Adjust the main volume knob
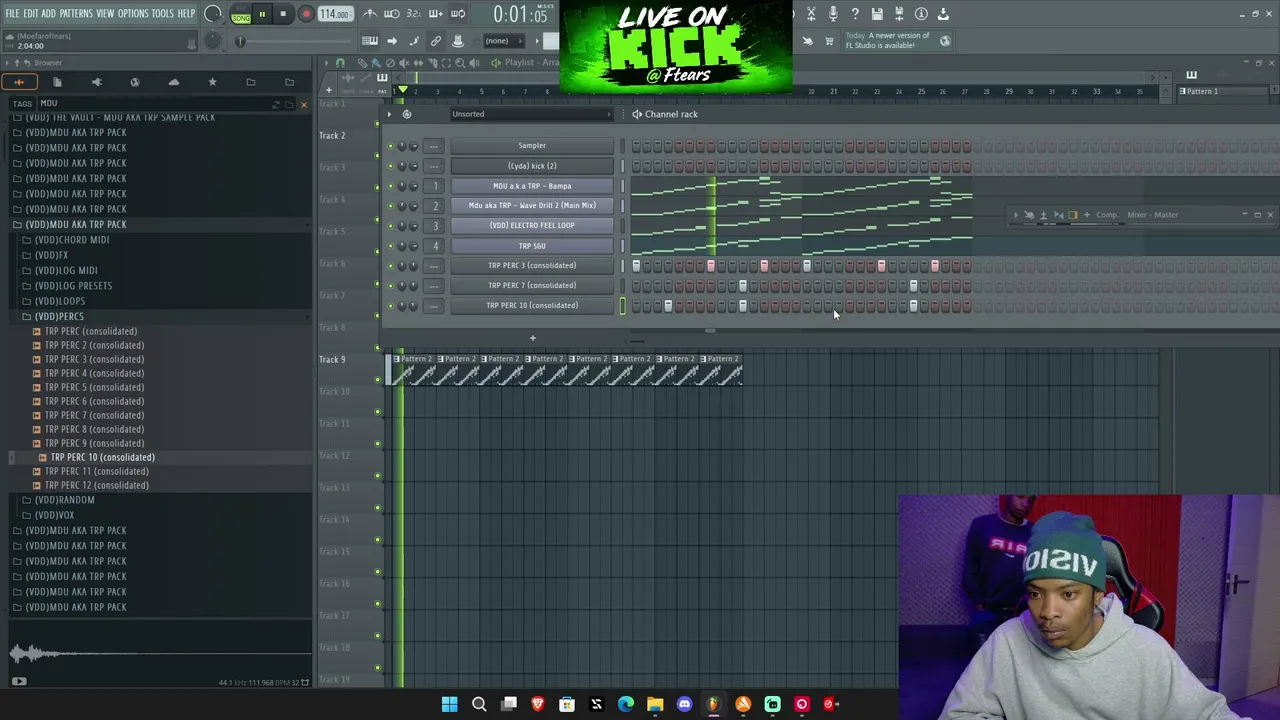1280x720 pixels. (213, 14)
